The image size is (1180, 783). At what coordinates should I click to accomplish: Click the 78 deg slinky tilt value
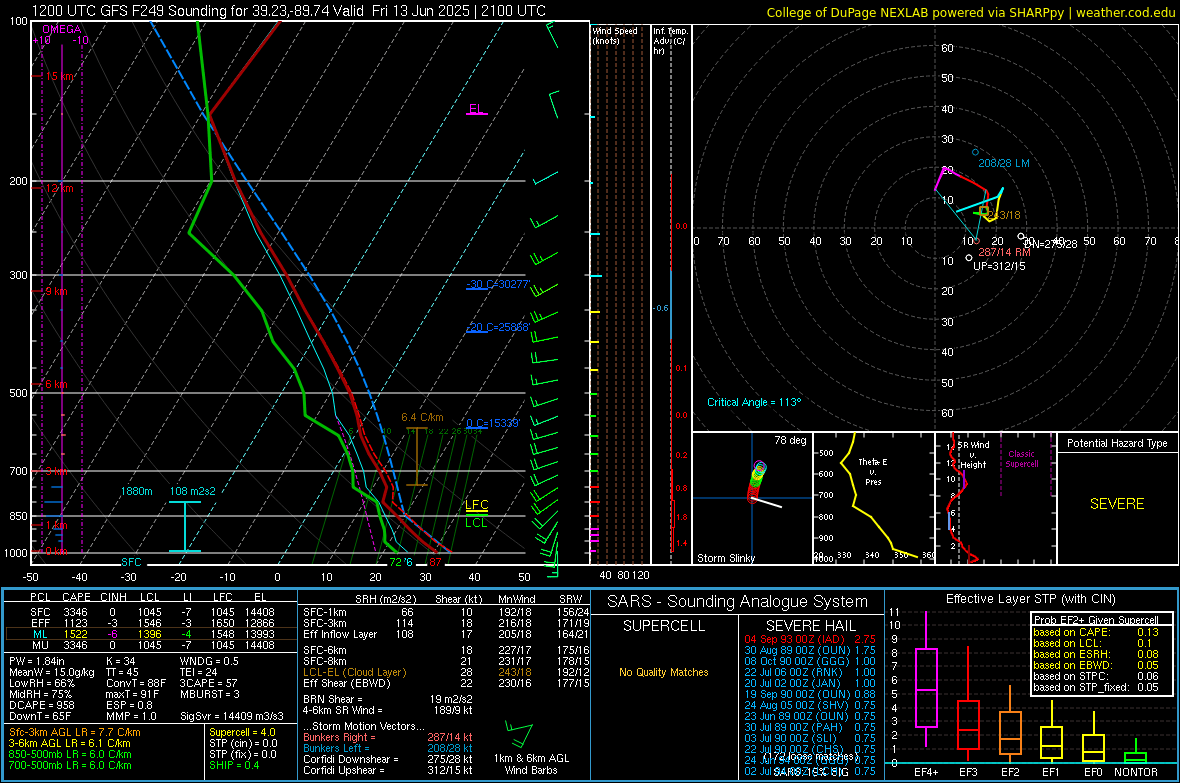(x=790, y=440)
